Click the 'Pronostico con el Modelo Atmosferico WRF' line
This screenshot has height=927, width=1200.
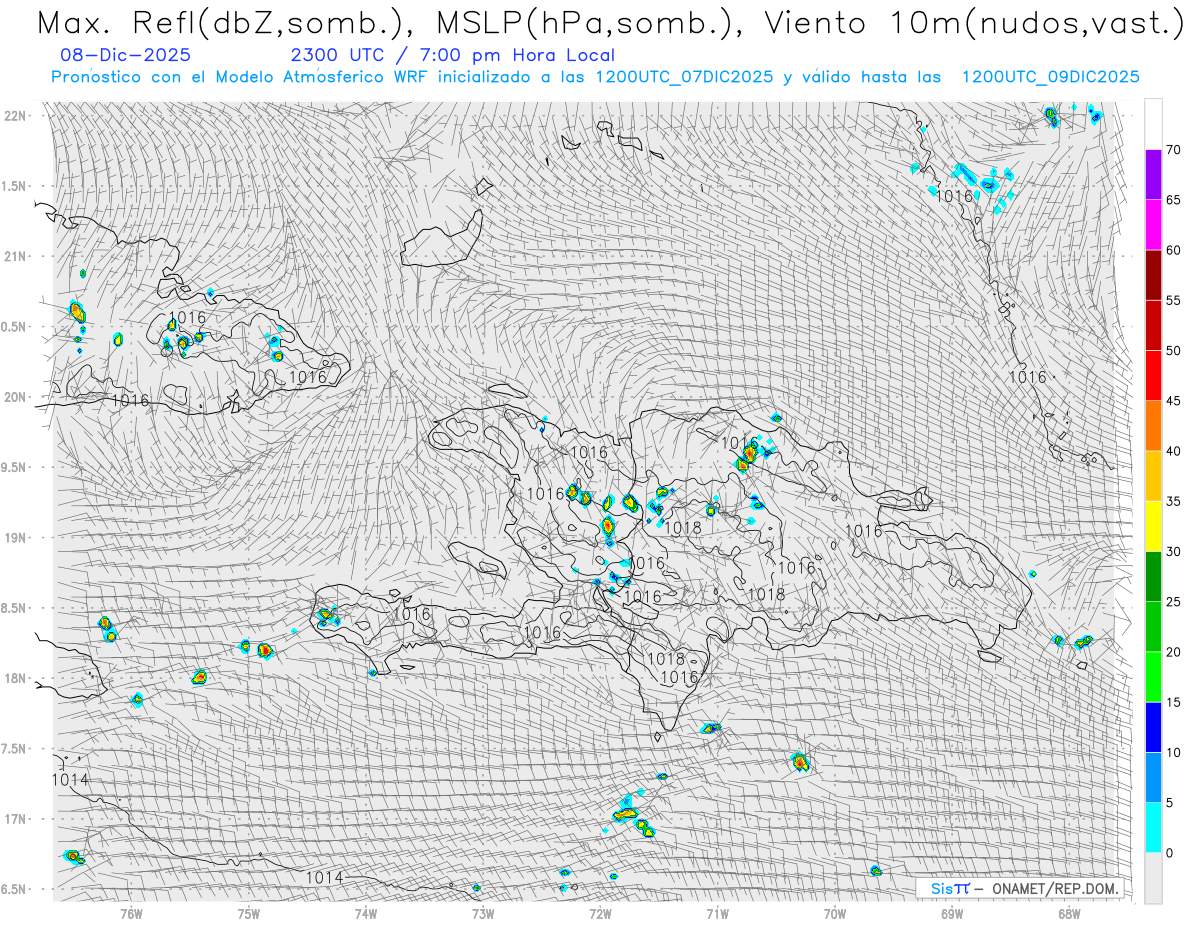click(595, 77)
